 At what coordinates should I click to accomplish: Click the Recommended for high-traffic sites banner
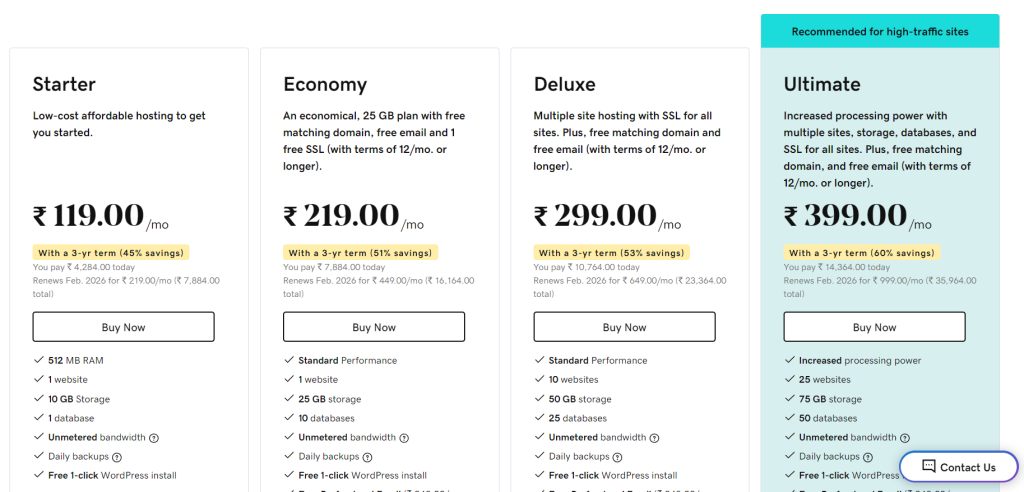tap(880, 31)
